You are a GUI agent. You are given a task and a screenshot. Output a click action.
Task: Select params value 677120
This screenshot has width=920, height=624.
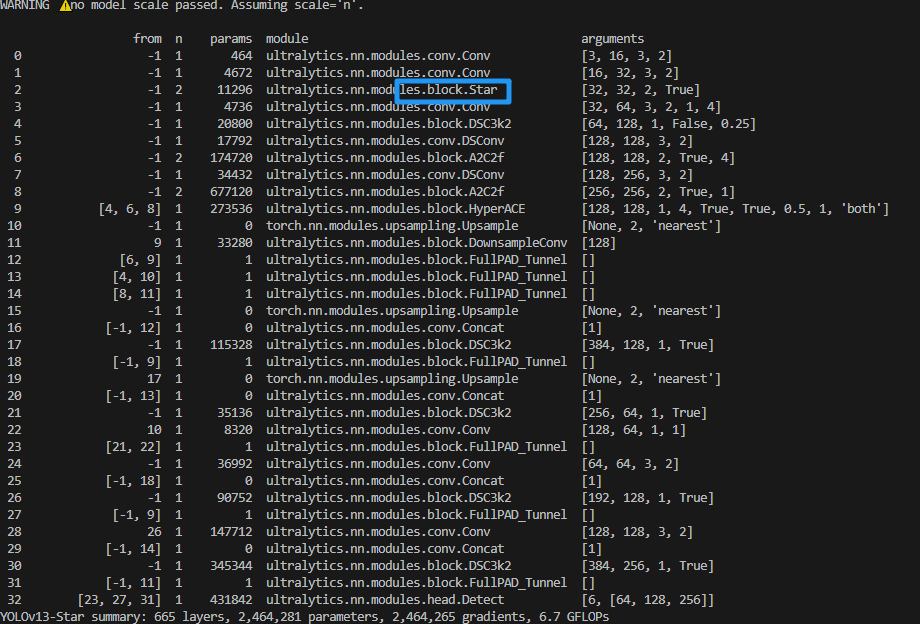coord(231,192)
